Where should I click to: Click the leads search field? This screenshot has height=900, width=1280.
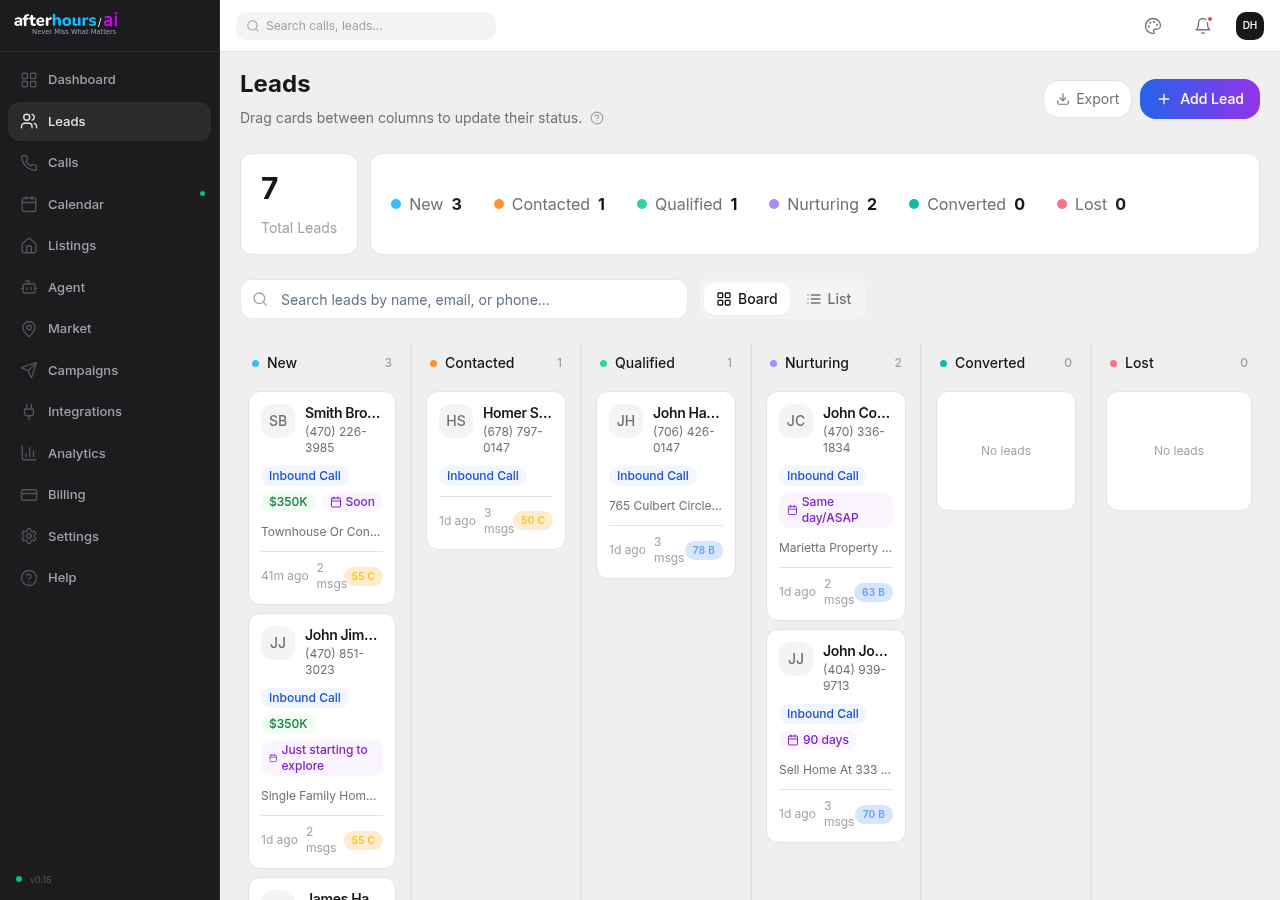[464, 299]
